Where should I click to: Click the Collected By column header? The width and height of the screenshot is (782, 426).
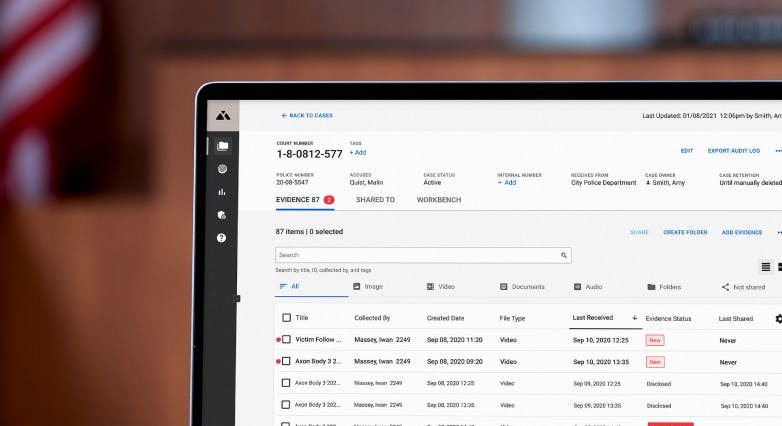372,318
